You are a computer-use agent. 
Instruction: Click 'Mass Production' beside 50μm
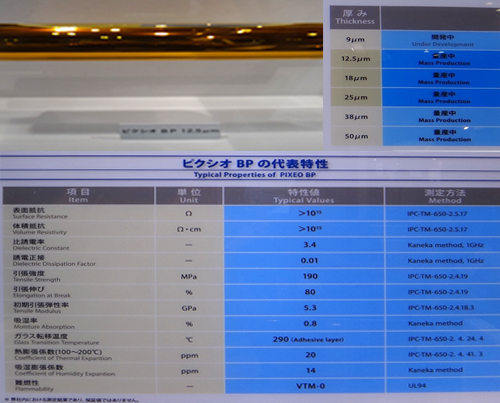click(445, 139)
